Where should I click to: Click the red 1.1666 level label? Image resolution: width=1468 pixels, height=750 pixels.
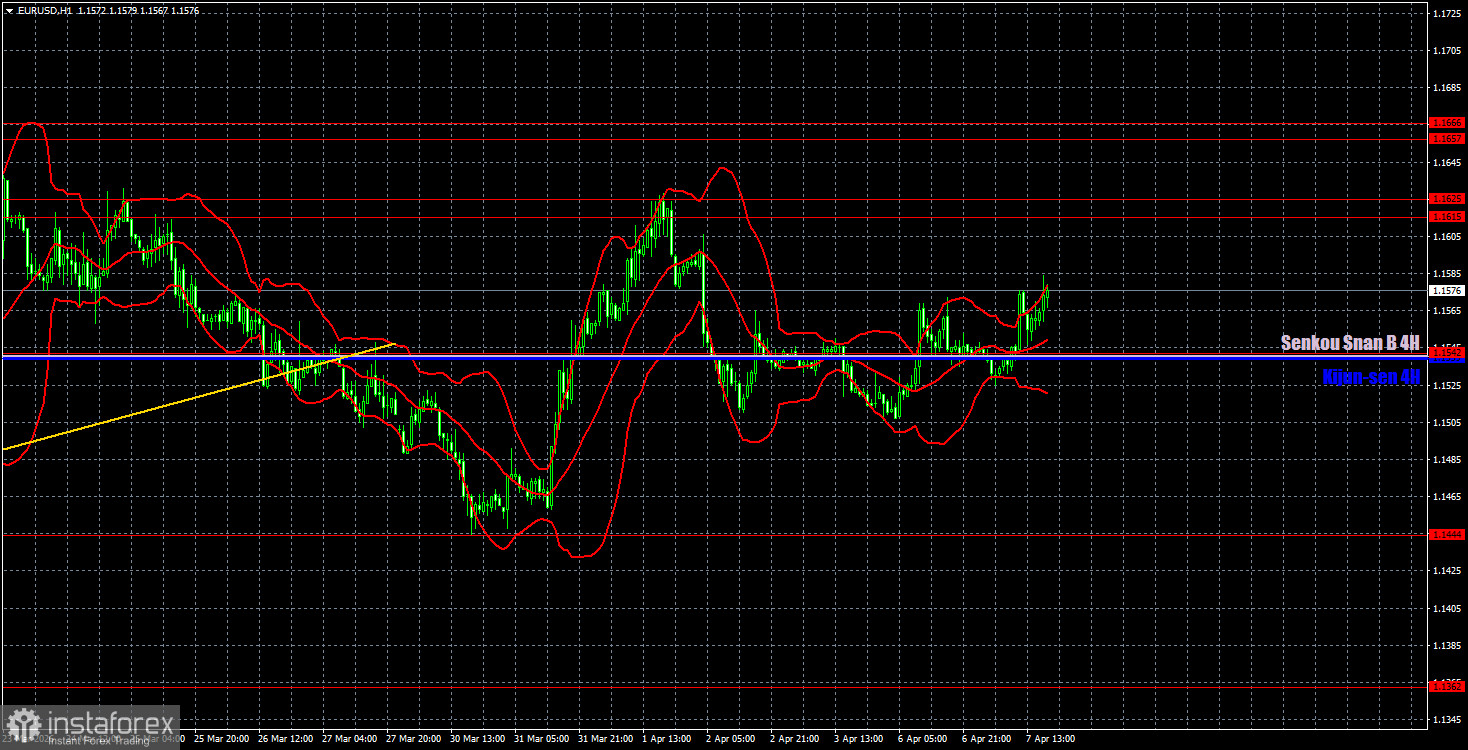coord(1447,122)
